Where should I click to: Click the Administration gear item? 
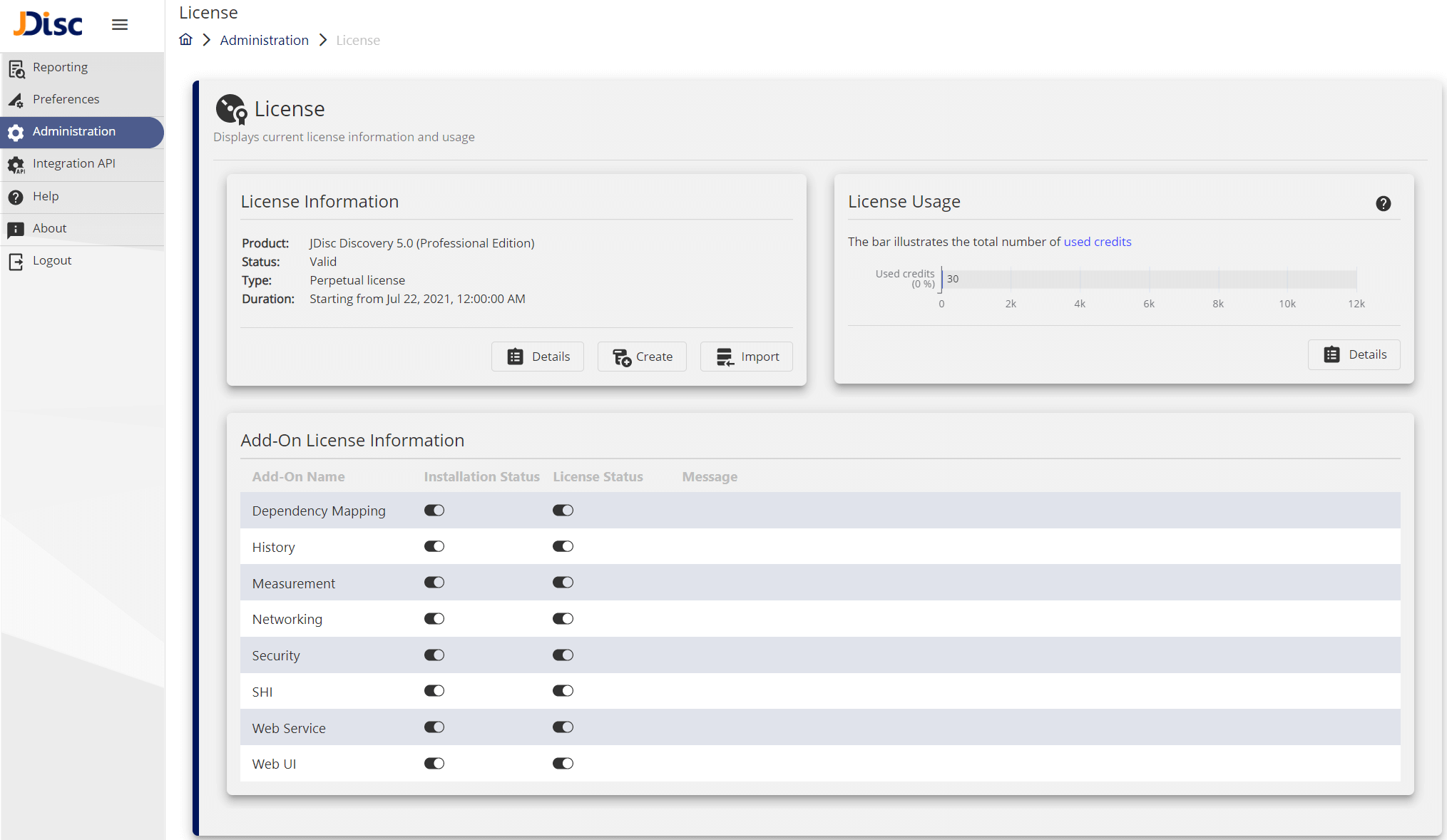click(x=73, y=131)
